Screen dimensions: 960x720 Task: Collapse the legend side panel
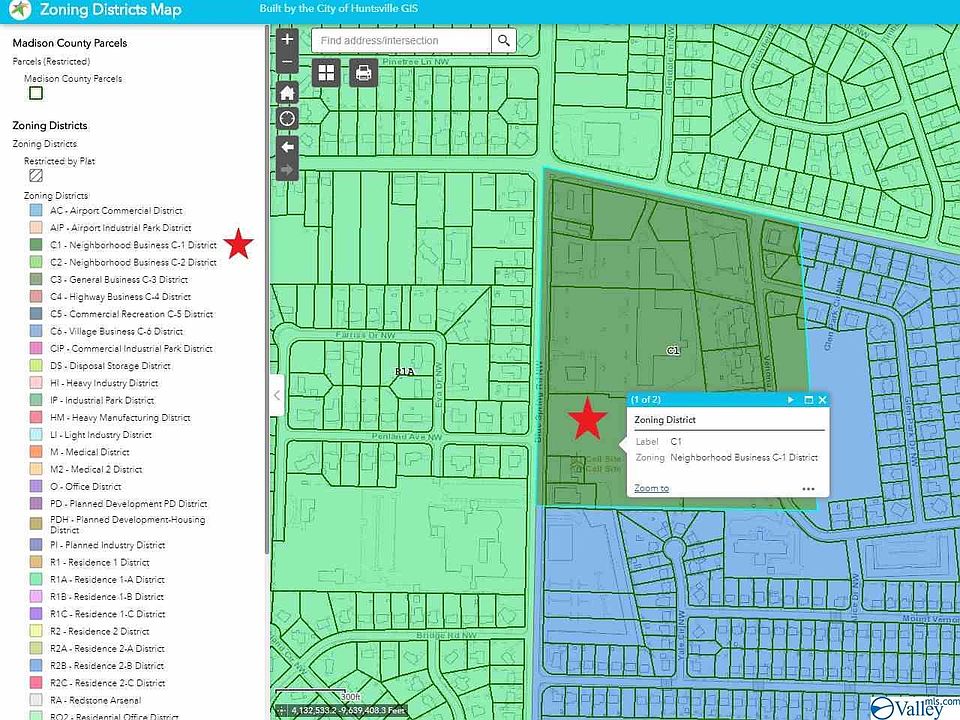tap(277, 395)
